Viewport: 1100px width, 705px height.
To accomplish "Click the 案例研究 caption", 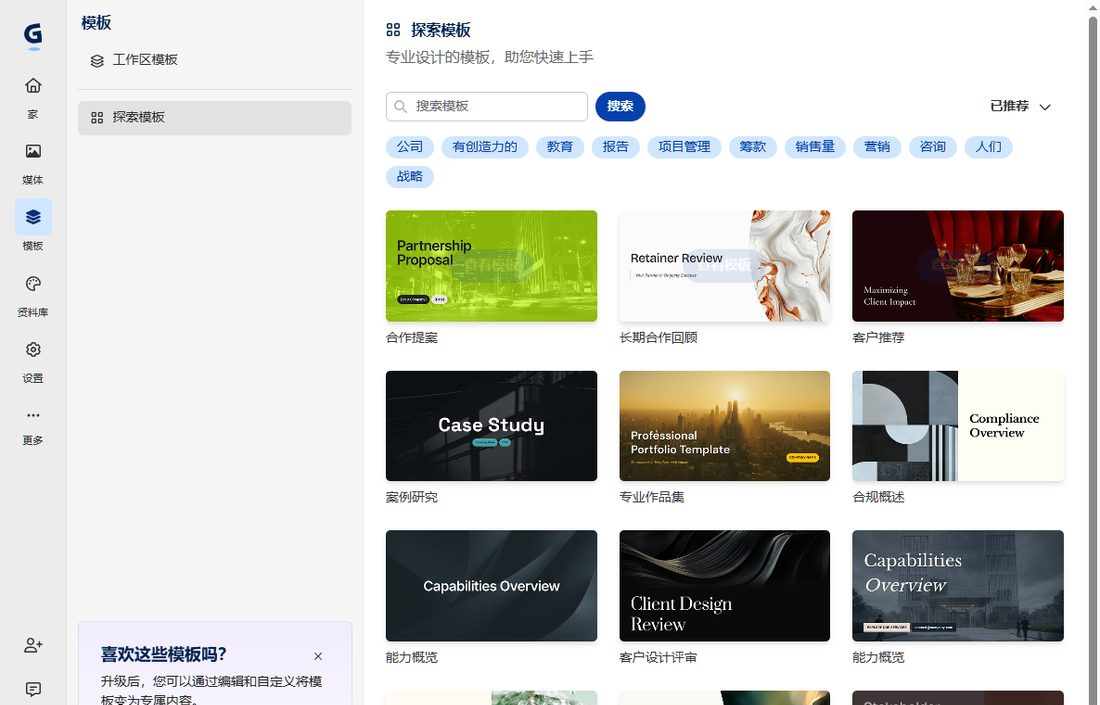I will click(412, 497).
